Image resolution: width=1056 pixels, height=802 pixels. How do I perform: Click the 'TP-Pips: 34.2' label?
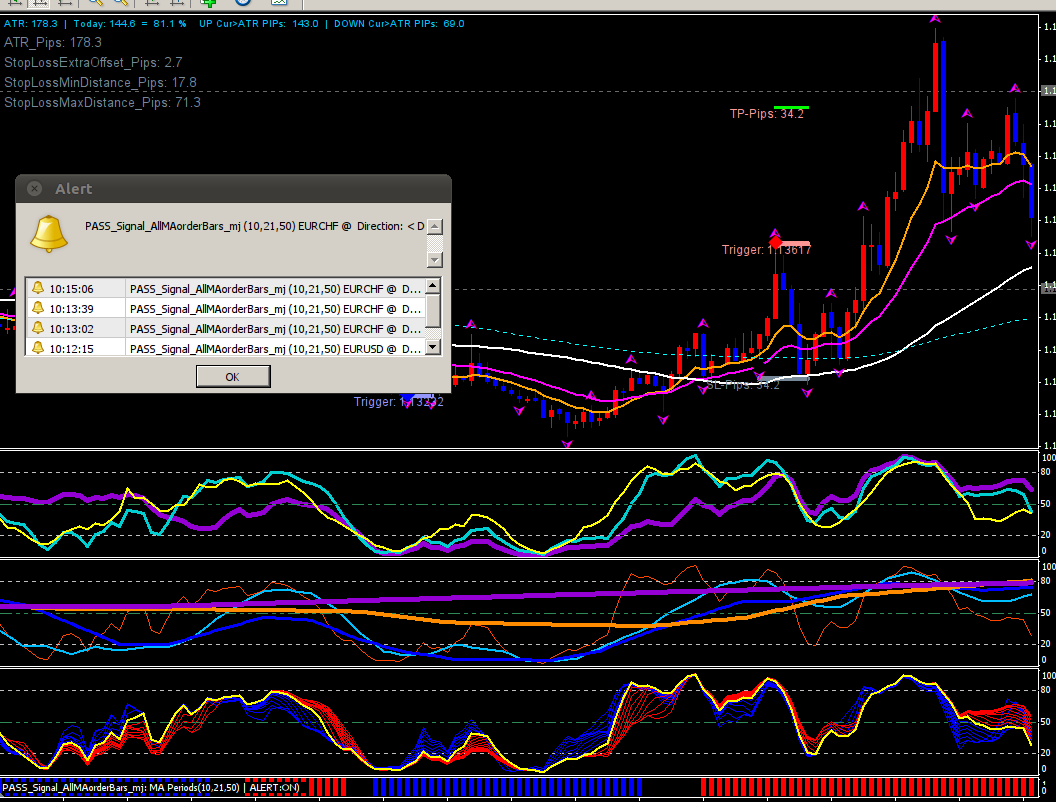click(766, 114)
